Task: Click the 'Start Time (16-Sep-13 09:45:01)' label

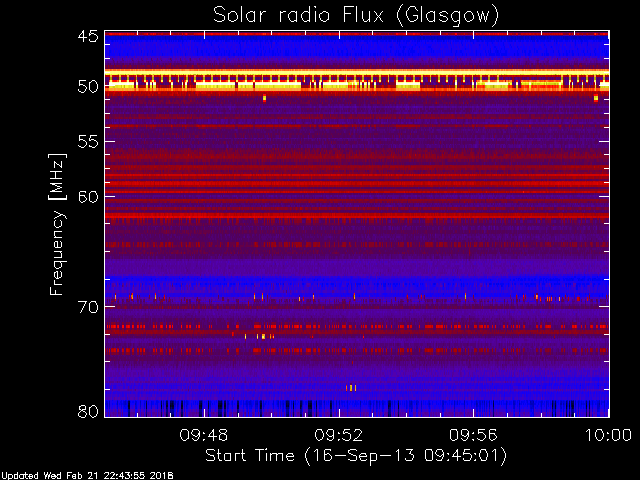Action: 356,456
